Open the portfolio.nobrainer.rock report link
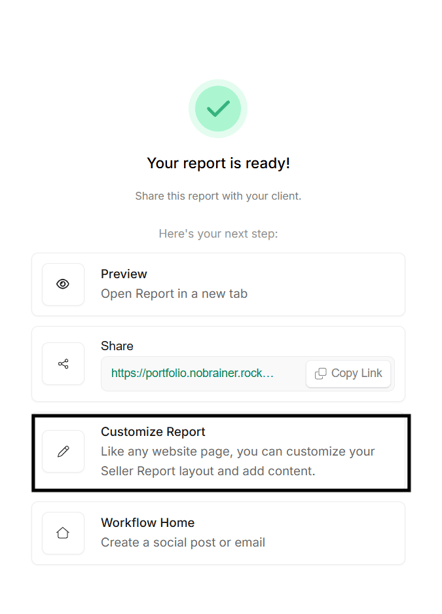This screenshot has width=442, height=614. pyautogui.click(x=192, y=373)
